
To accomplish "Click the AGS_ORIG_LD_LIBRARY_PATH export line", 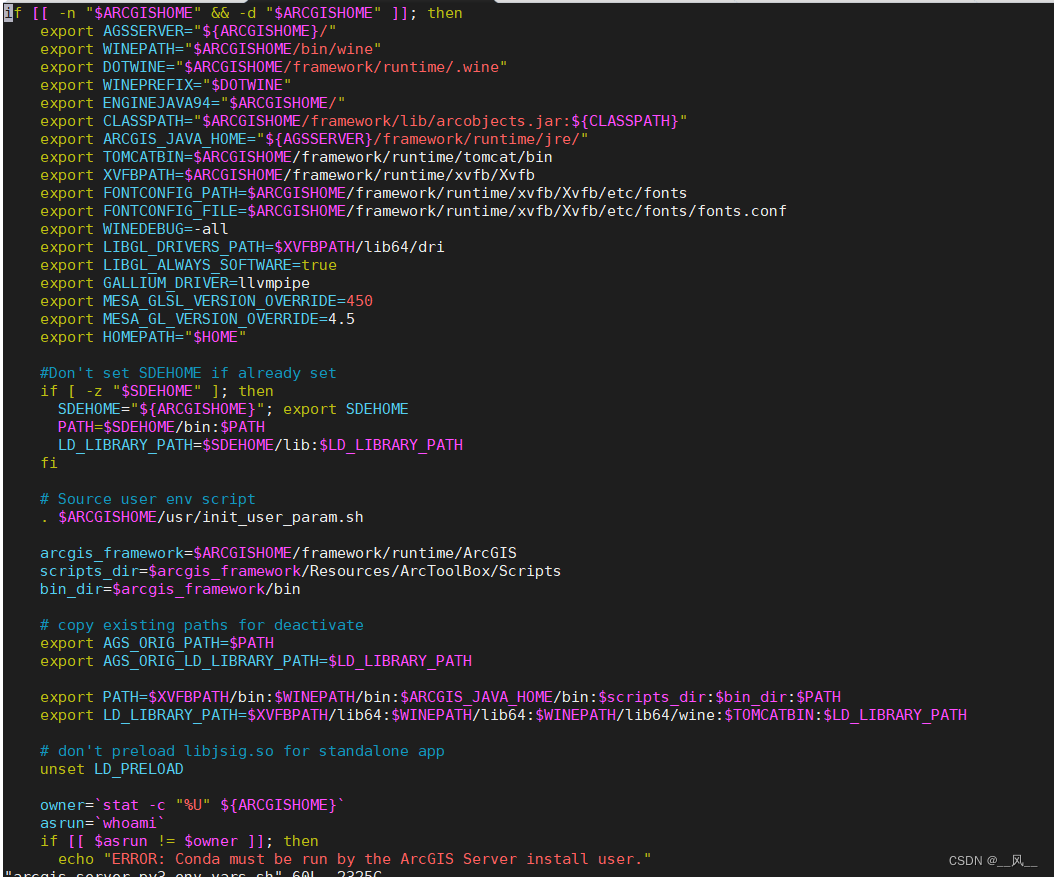I will (255, 661).
